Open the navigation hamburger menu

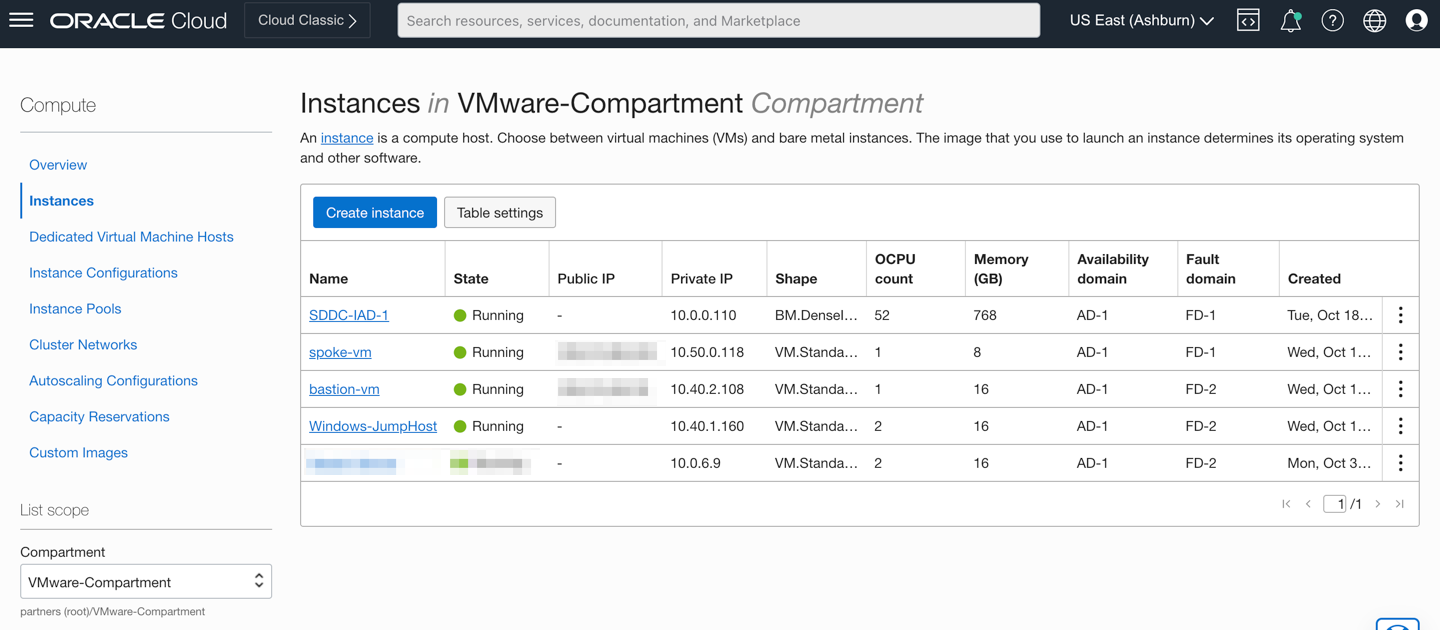(x=22, y=20)
